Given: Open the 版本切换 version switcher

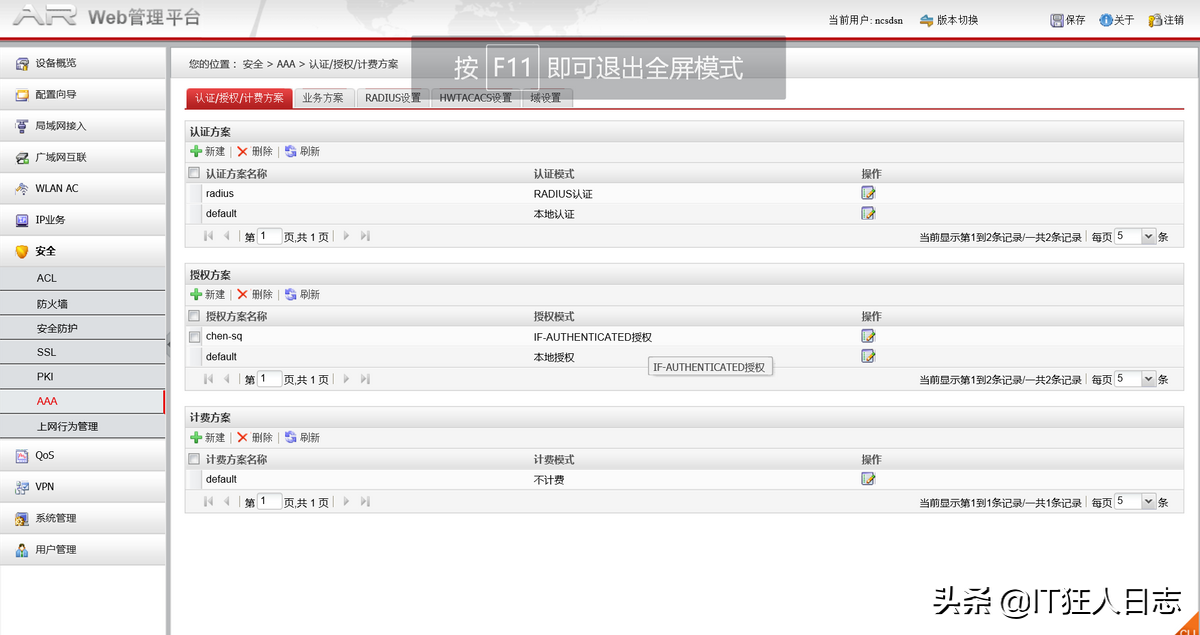Looking at the screenshot, I should (949, 20).
